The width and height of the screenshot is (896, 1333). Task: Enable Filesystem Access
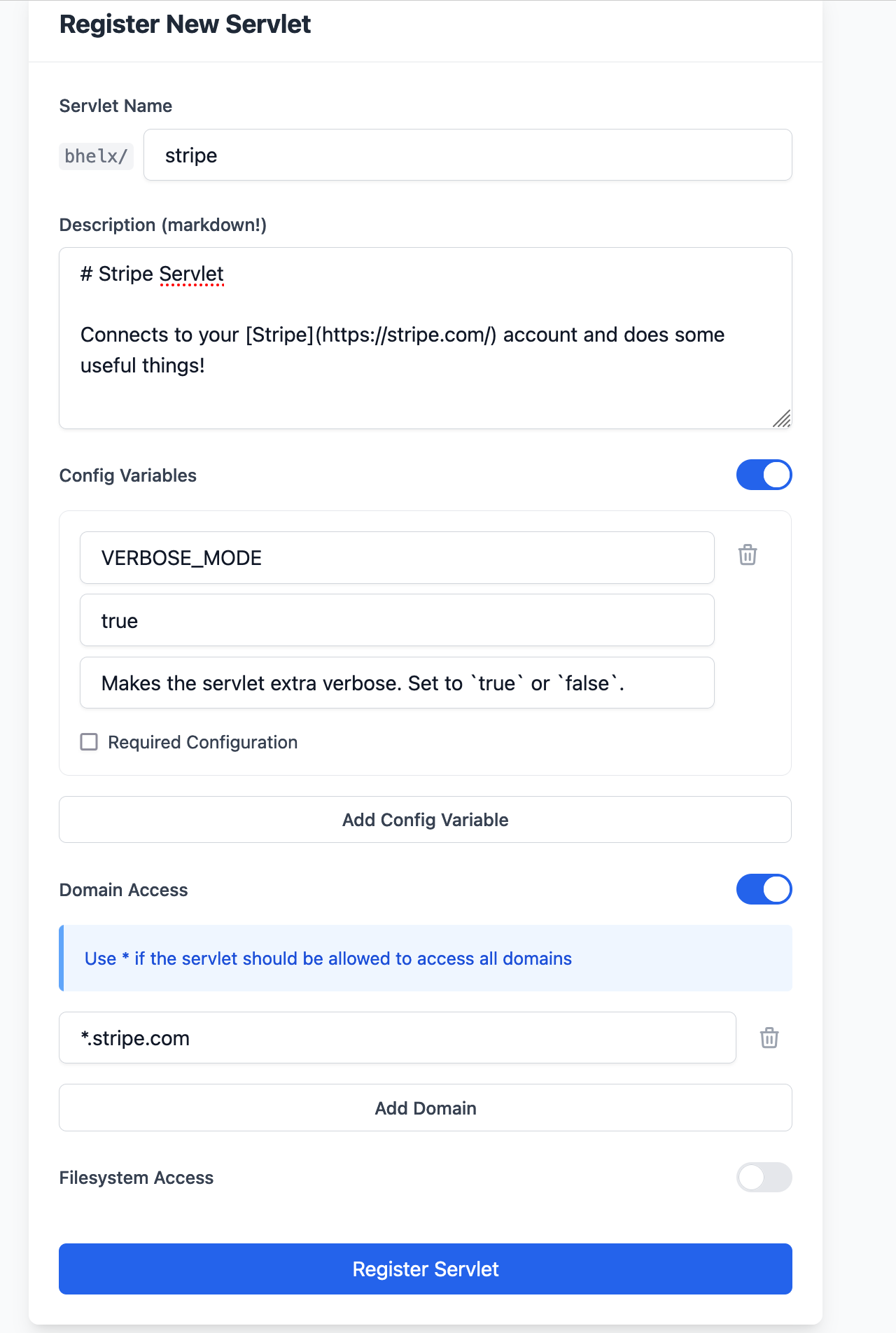click(764, 1178)
